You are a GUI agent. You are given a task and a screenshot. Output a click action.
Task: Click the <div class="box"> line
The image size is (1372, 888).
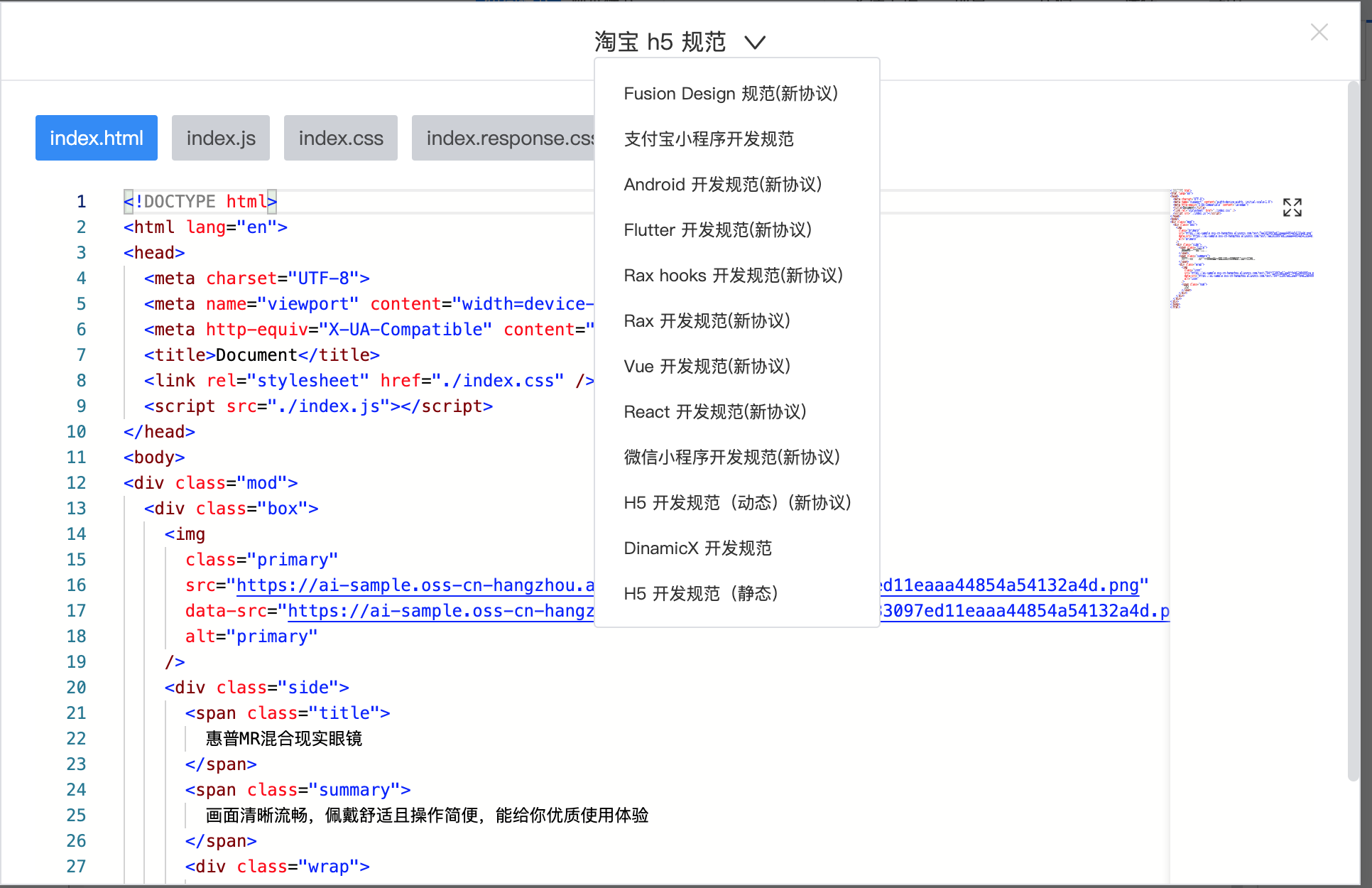232,509
